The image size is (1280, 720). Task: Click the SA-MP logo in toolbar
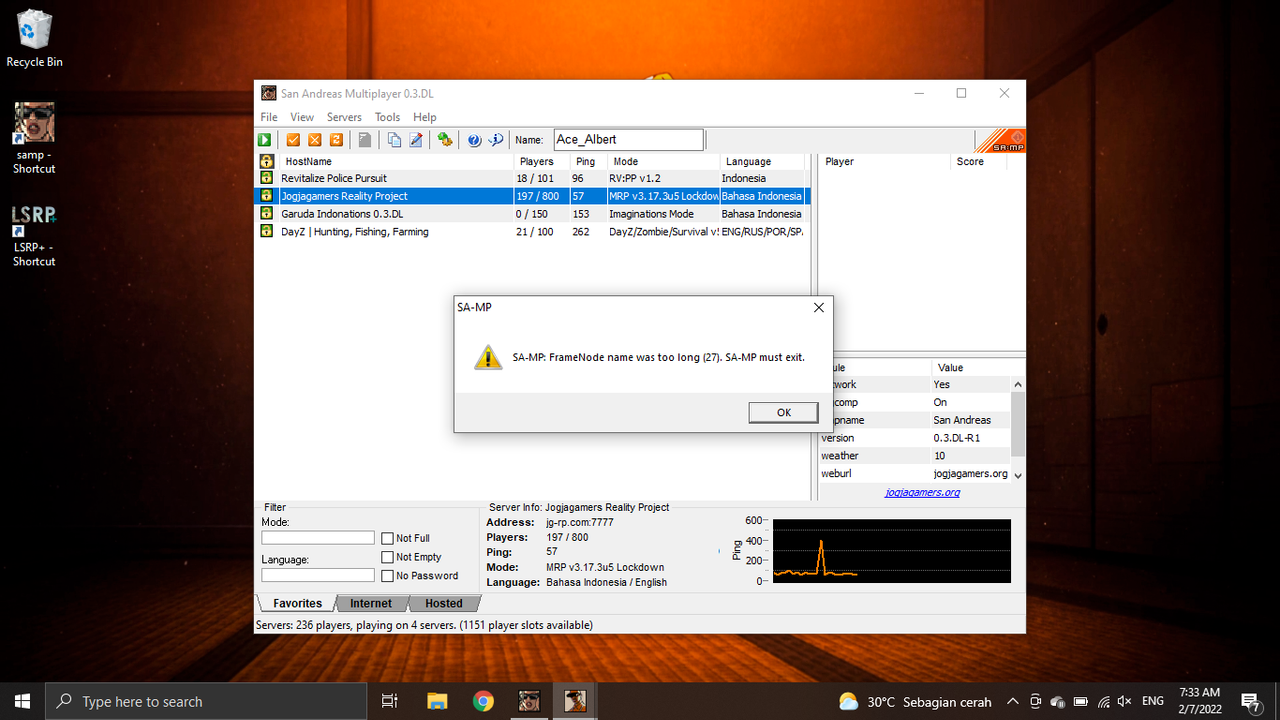(1000, 141)
